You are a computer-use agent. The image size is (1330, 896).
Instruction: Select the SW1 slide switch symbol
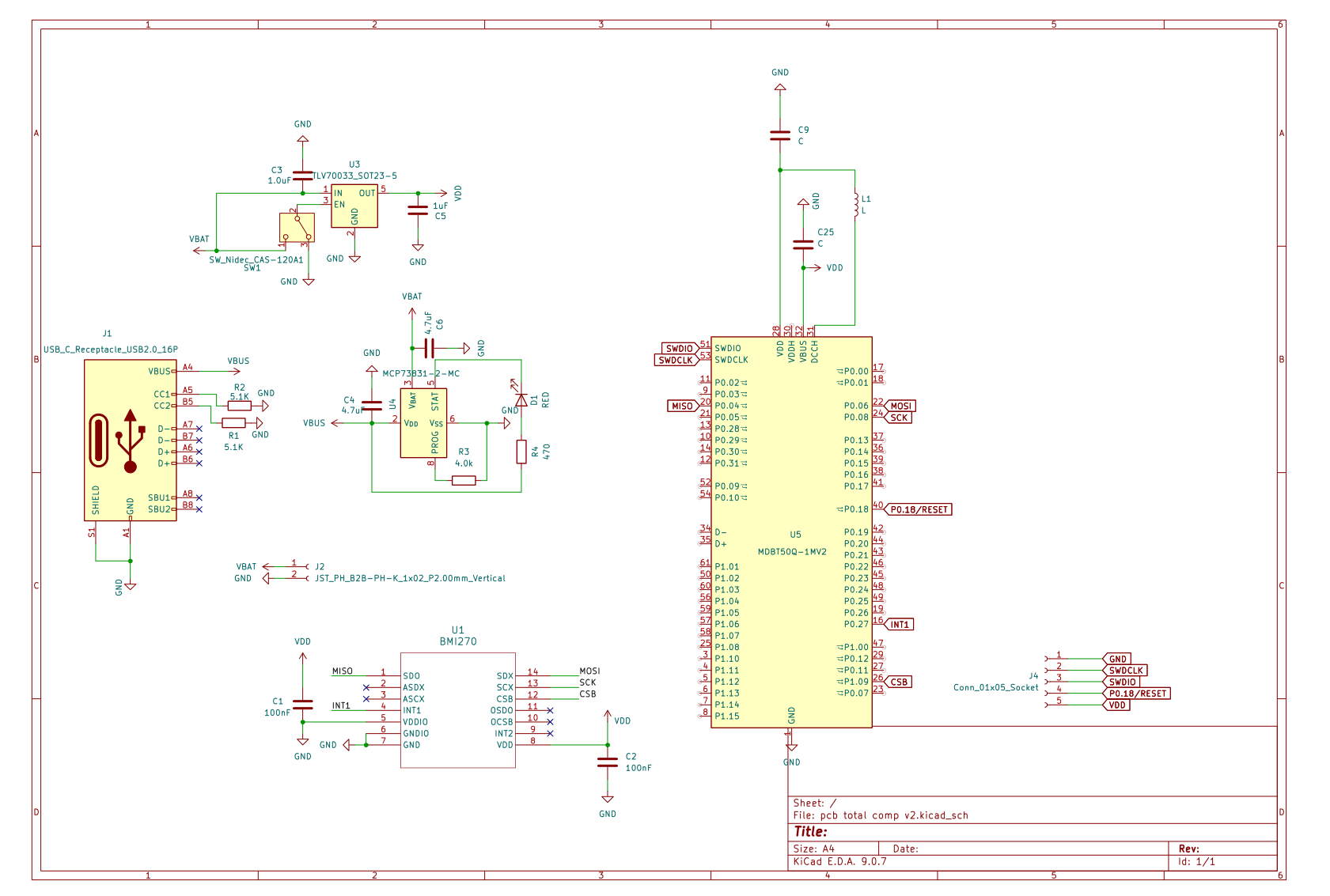297,228
